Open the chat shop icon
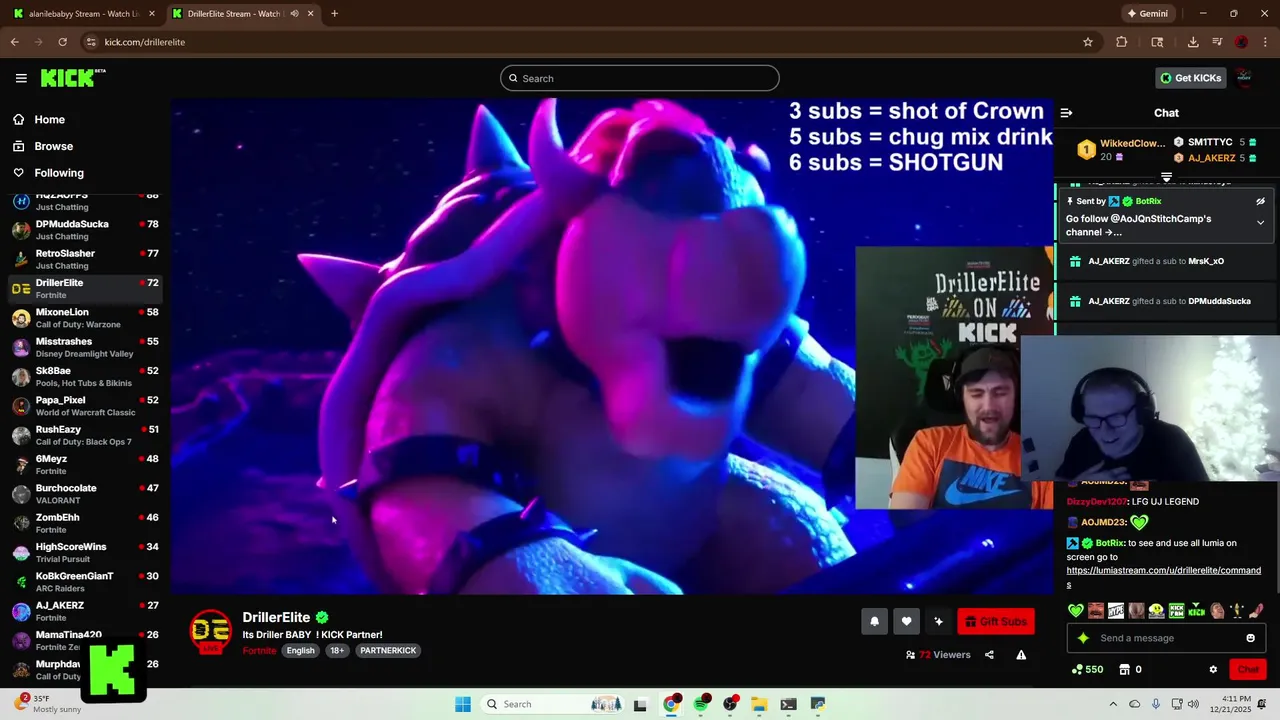Viewport: 1280px width, 720px height. [x=1124, y=670]
